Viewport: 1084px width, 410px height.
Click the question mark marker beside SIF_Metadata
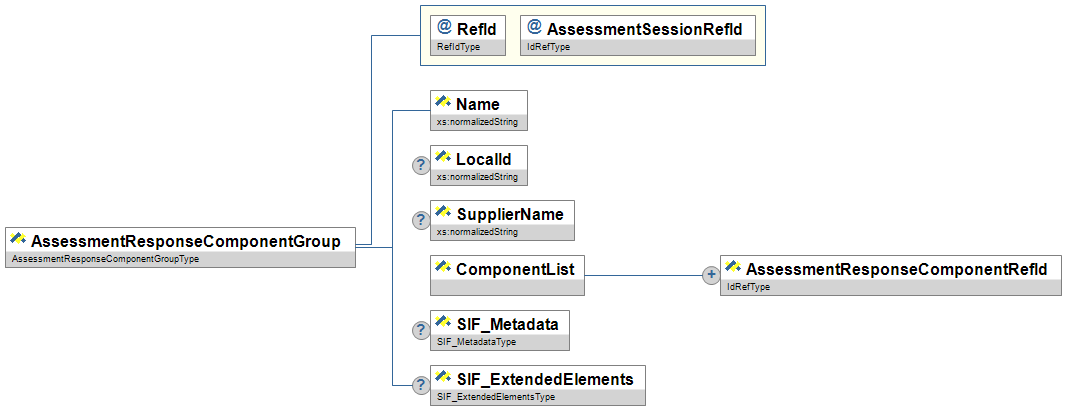(422, 330)
